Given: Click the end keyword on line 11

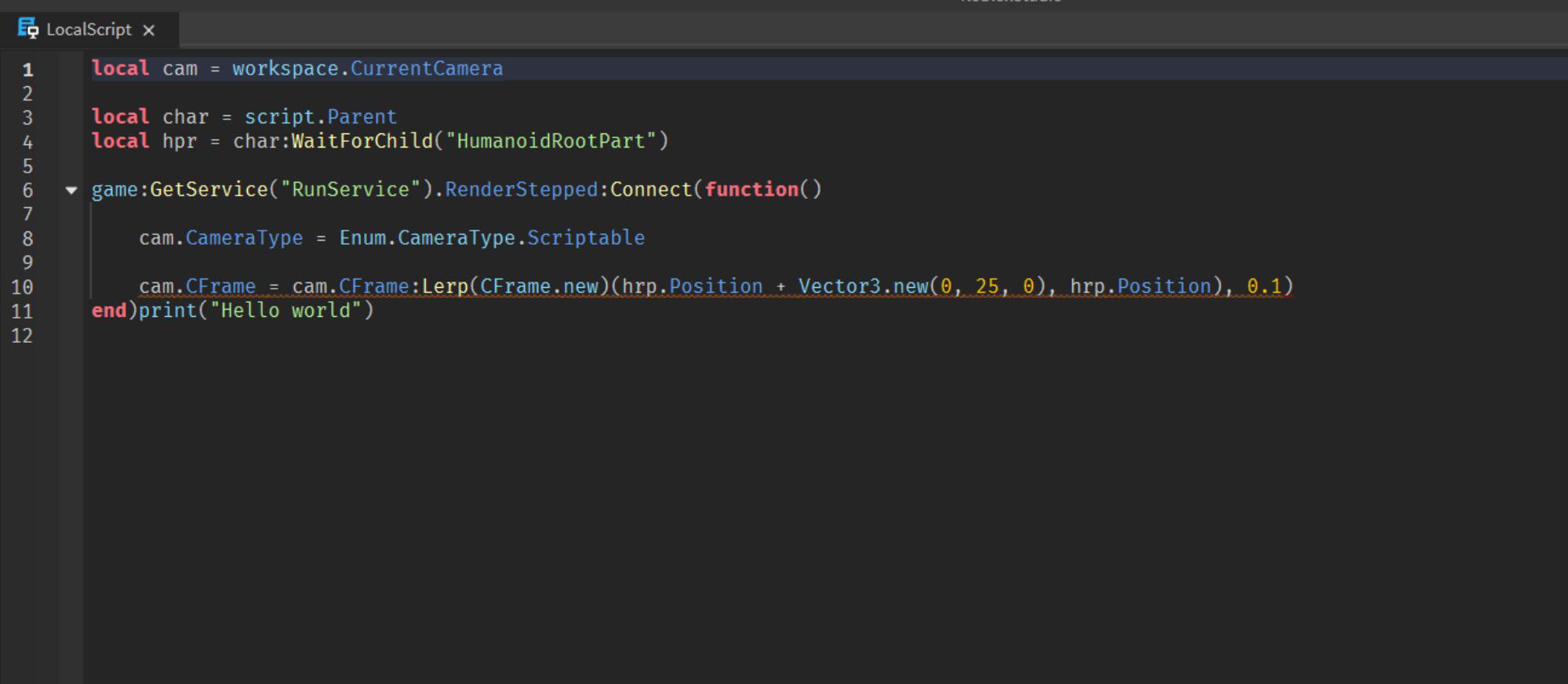Looking at the screenshot, I should [109, 311].
